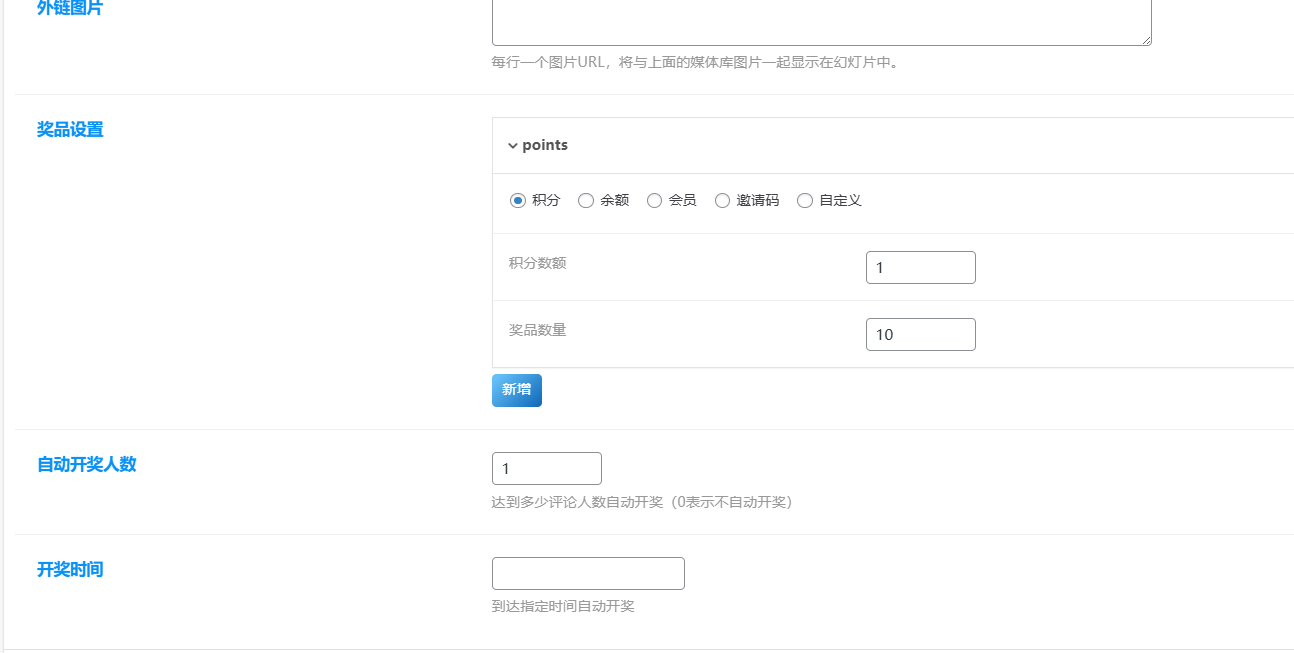
Task: Choose the 邀请码 prize type
Action: (722, 200)
